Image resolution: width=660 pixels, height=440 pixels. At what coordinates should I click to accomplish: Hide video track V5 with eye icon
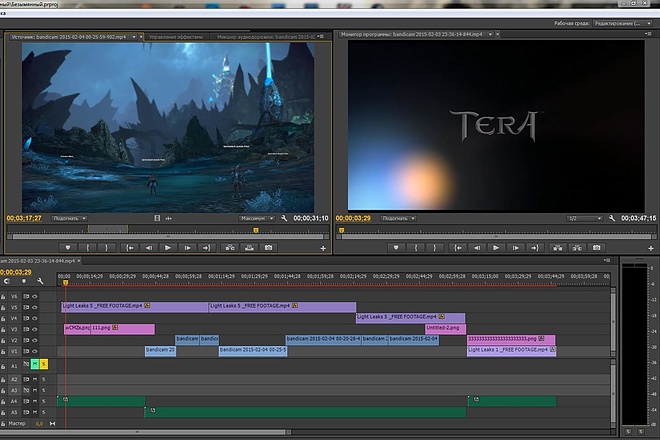[x=35, y=307]
